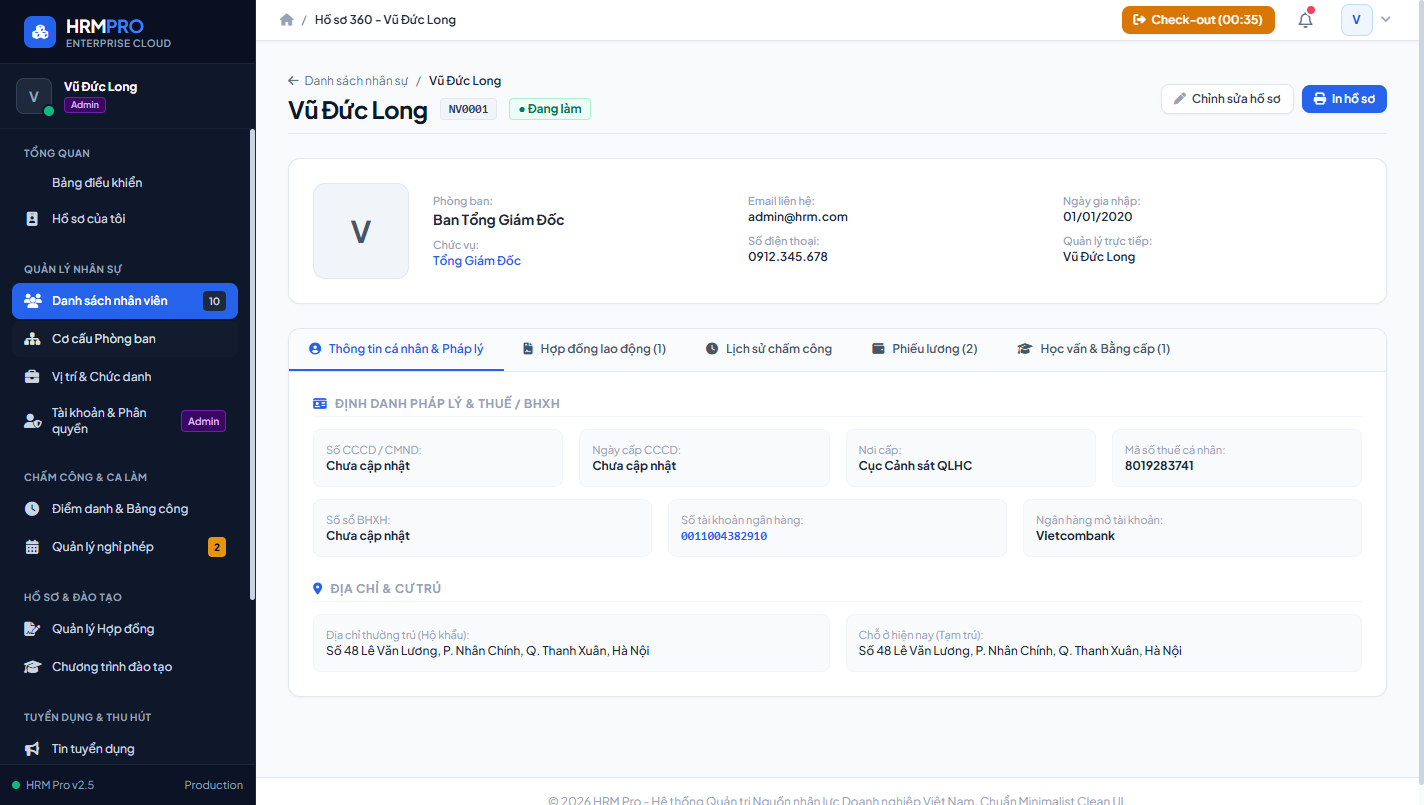This screenshot has height=805, width=1424.
Task: Click the Hồ sơ của tôi icon
Action: pos(32,219)
